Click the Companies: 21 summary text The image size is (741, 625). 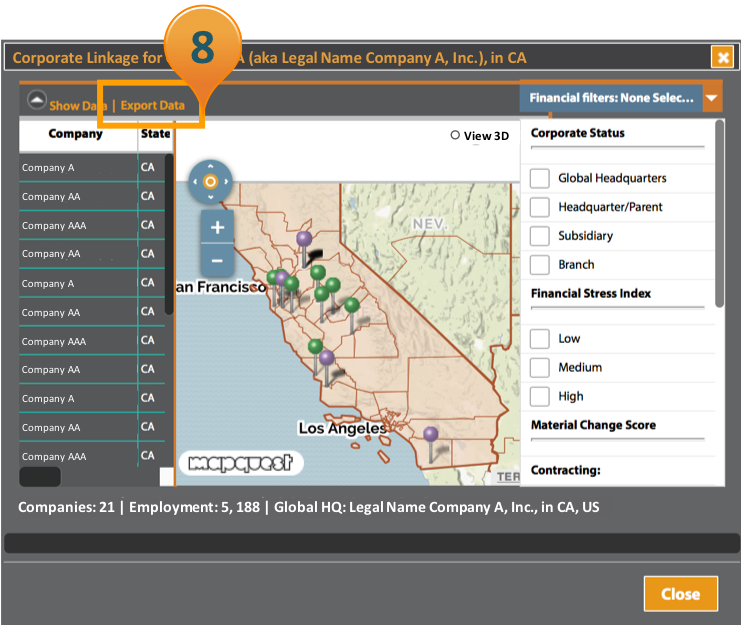click(66, 507)
